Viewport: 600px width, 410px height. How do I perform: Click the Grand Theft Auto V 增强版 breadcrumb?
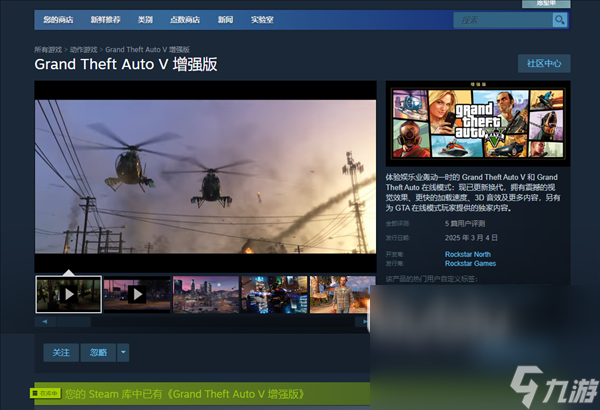coord(147,49)
